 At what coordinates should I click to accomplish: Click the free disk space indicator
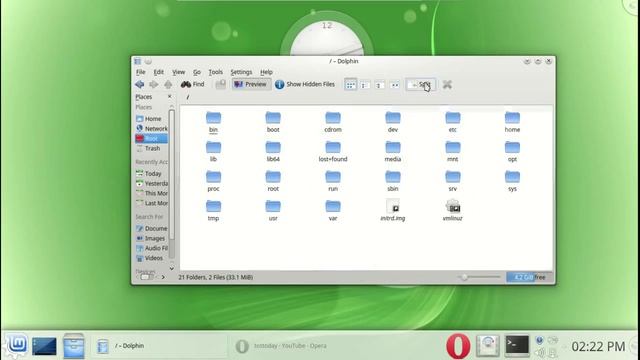click(529, 277)
